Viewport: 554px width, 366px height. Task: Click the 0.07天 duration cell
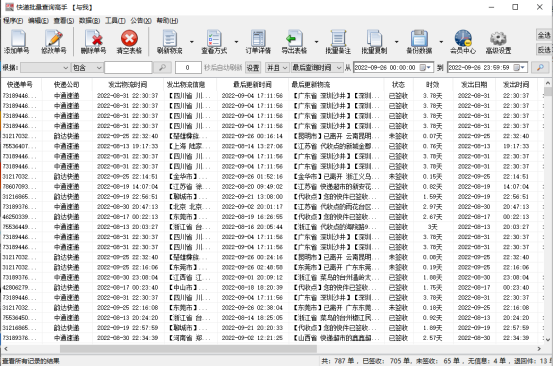[x=432, y=136]
